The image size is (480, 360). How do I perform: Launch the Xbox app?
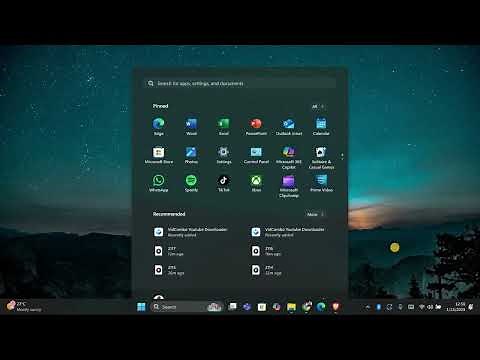256,183
